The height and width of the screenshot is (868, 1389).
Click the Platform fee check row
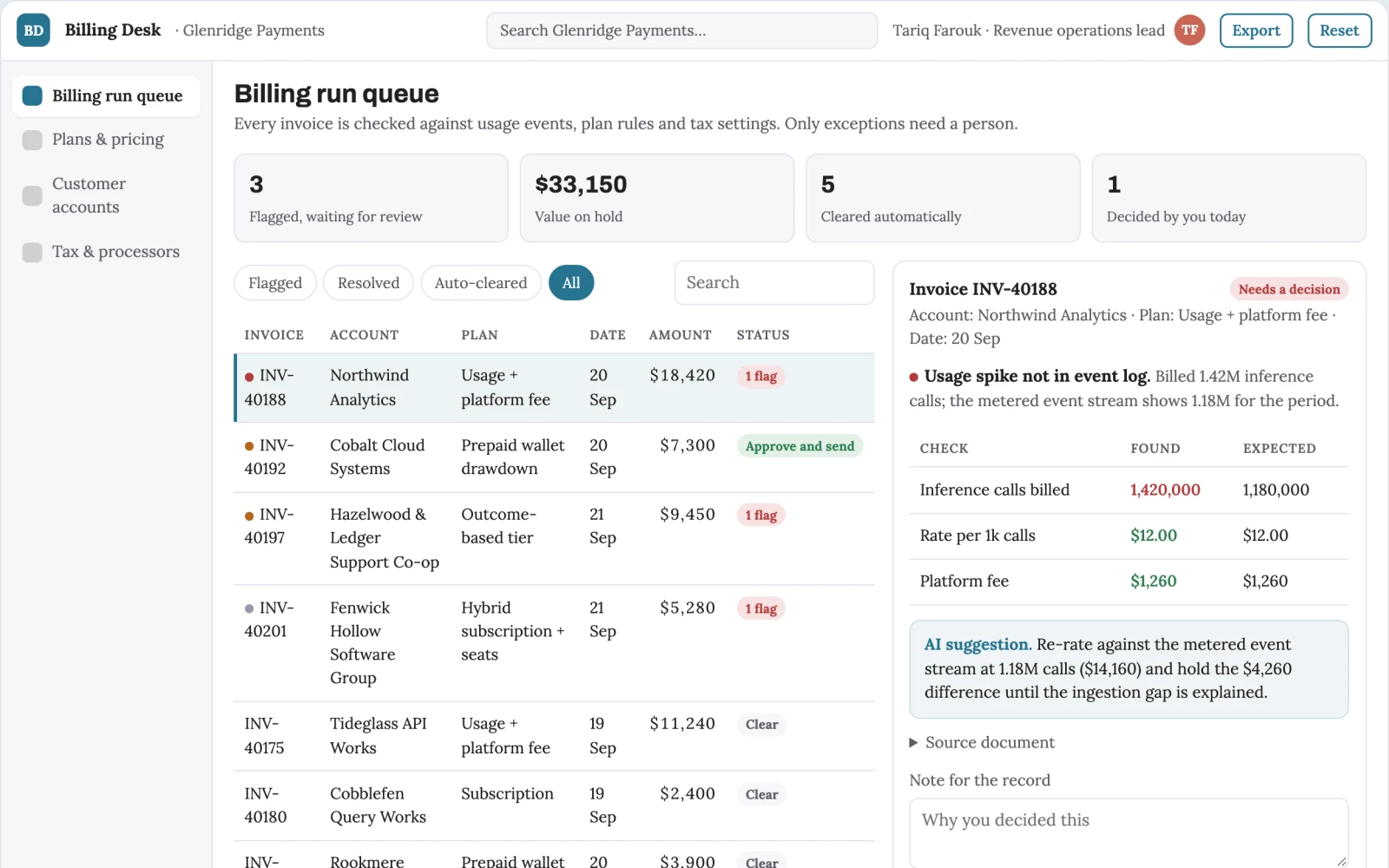(x=1129, y=582)
